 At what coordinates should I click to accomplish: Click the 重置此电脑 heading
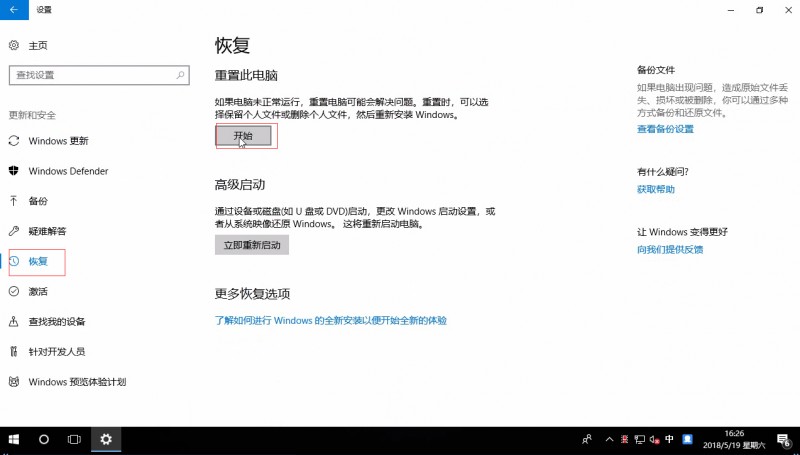pos(246,75)
